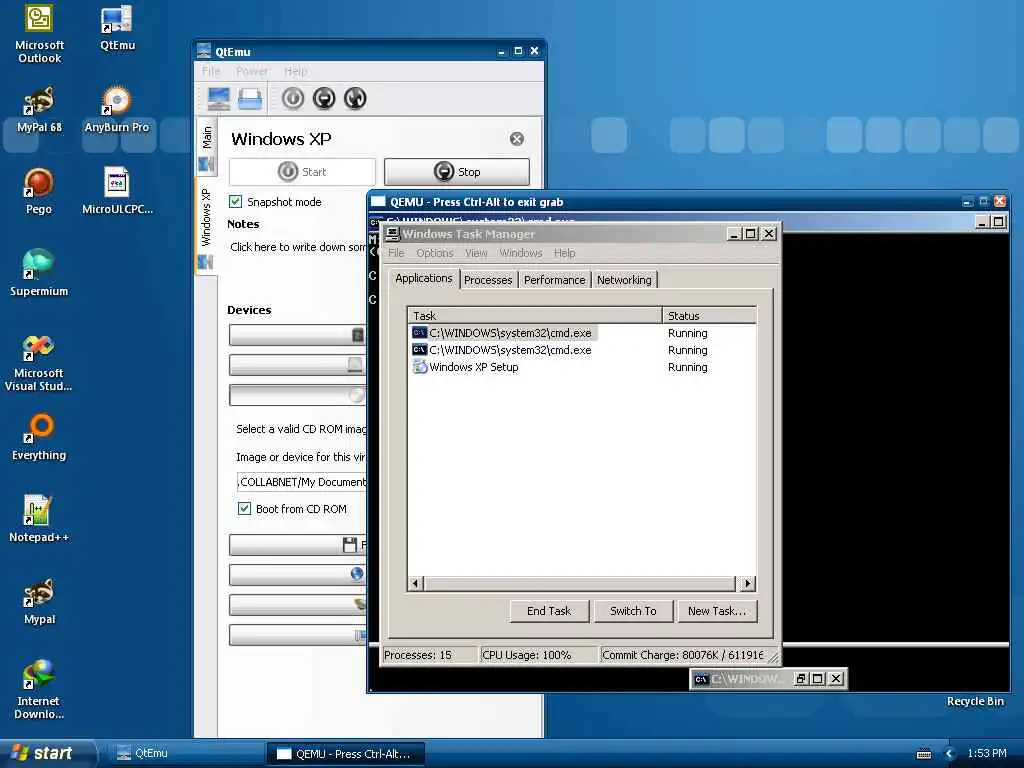Open Task Manager Windows menu
The image size is (1024, 768).
point(520,253)
